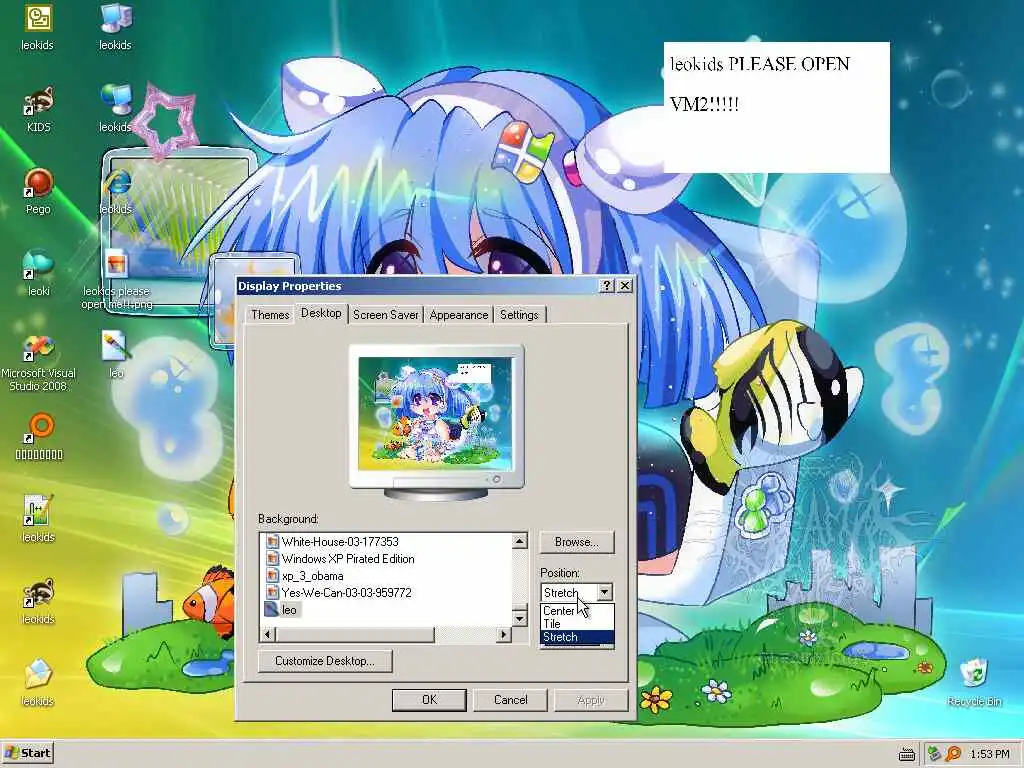Switch to the Screen Saver tab
The width and height of the screenshot is (1024, 768).
tap(385, 315)
